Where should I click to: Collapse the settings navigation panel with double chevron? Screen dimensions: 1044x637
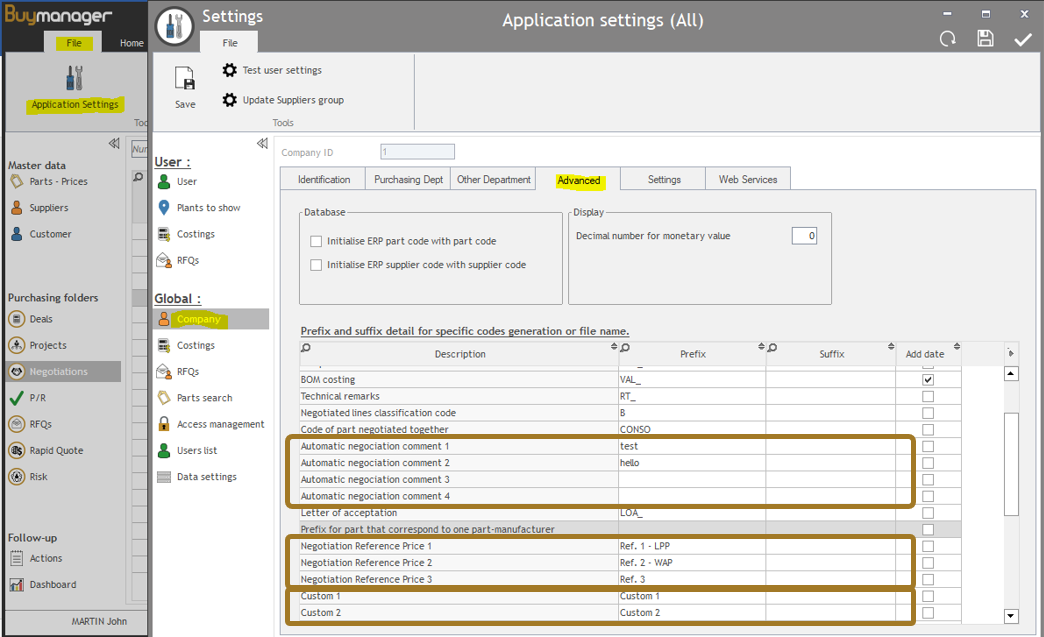pyautogui.click(x=262, y=144)
